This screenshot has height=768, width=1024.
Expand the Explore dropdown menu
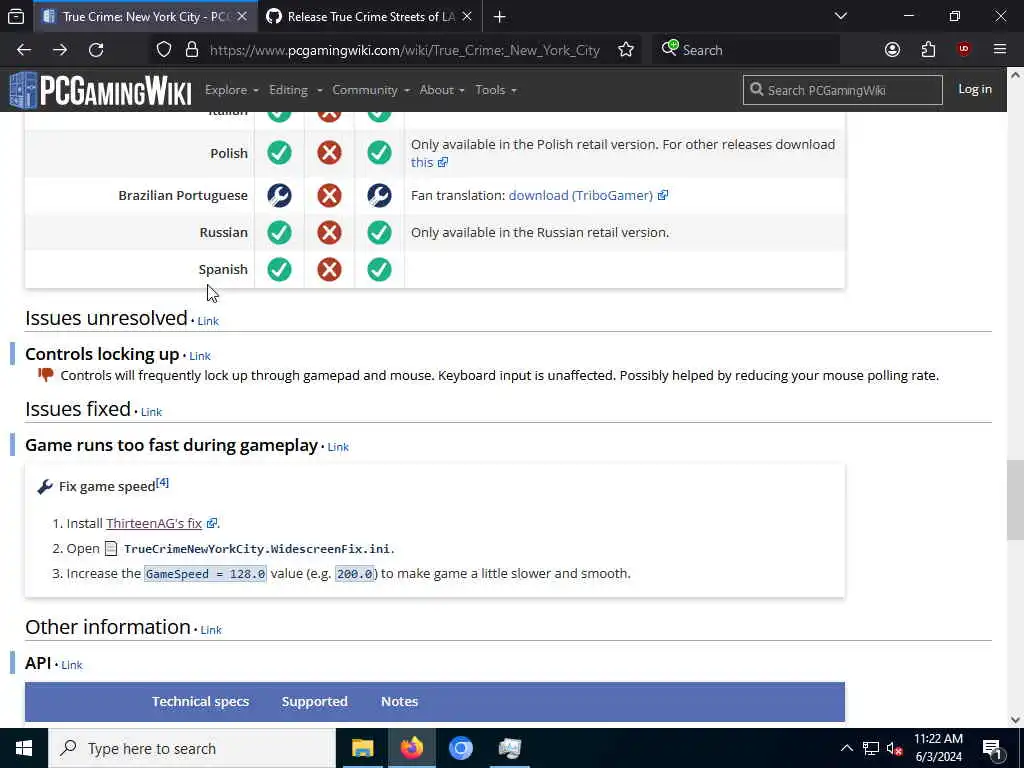[232, 90]
